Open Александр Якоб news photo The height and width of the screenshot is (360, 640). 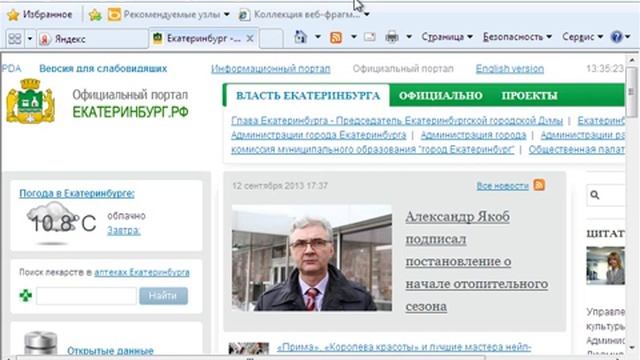click(x=312, y=258)
